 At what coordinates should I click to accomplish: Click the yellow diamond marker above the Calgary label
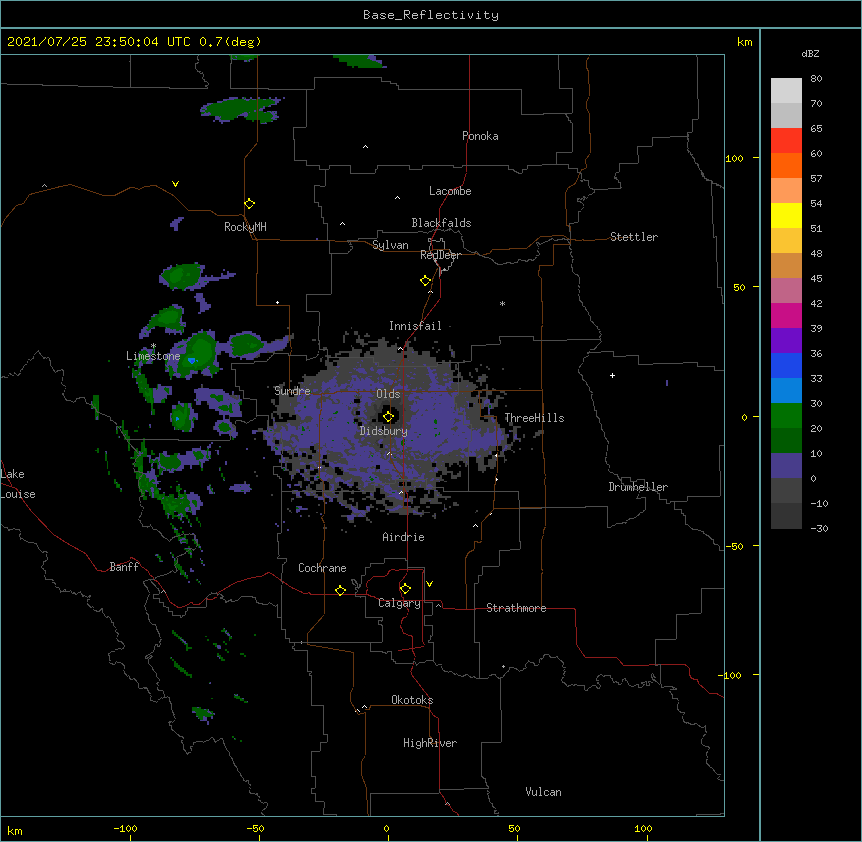pos(405,589)
